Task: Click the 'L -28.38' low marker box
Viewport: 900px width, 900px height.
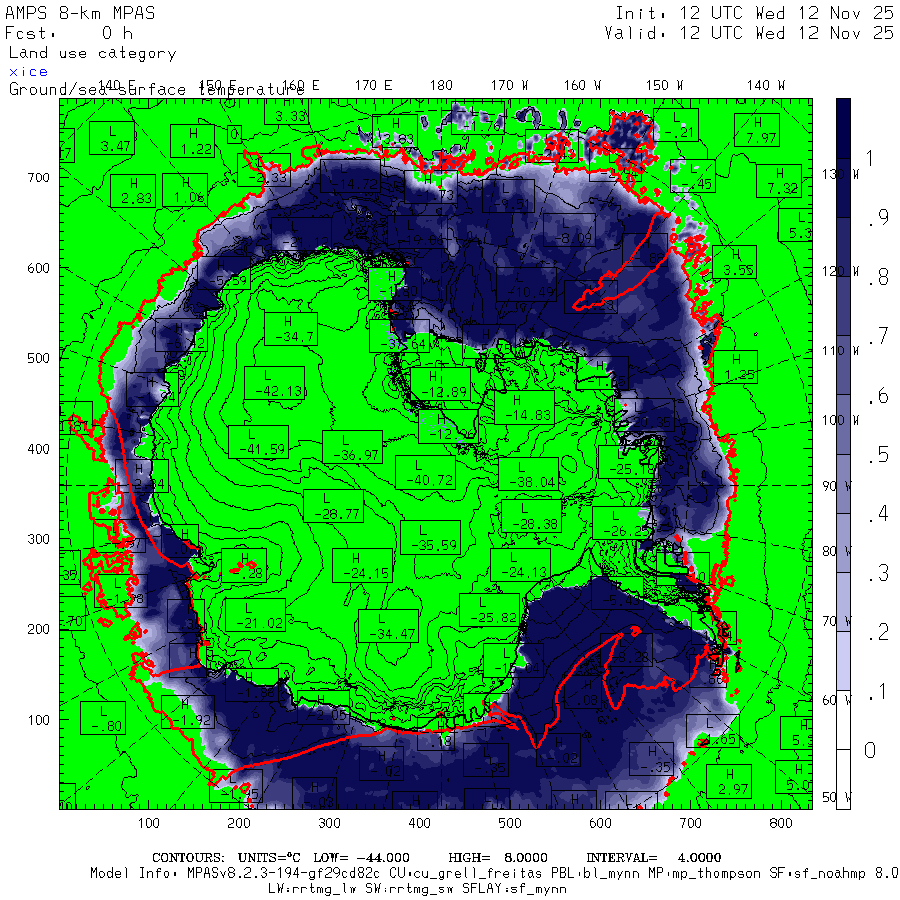Action: [532, 516]
